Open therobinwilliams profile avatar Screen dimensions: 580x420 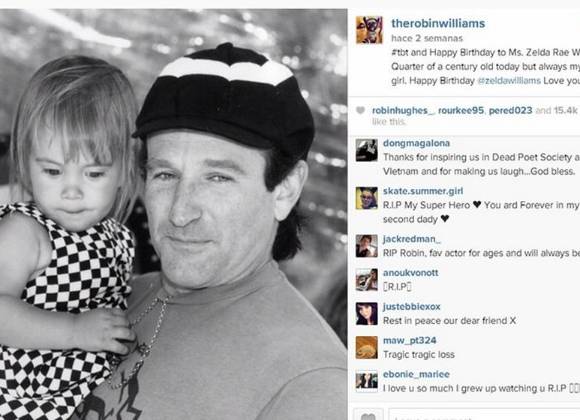pyautogui.click(x=369, y=30)
